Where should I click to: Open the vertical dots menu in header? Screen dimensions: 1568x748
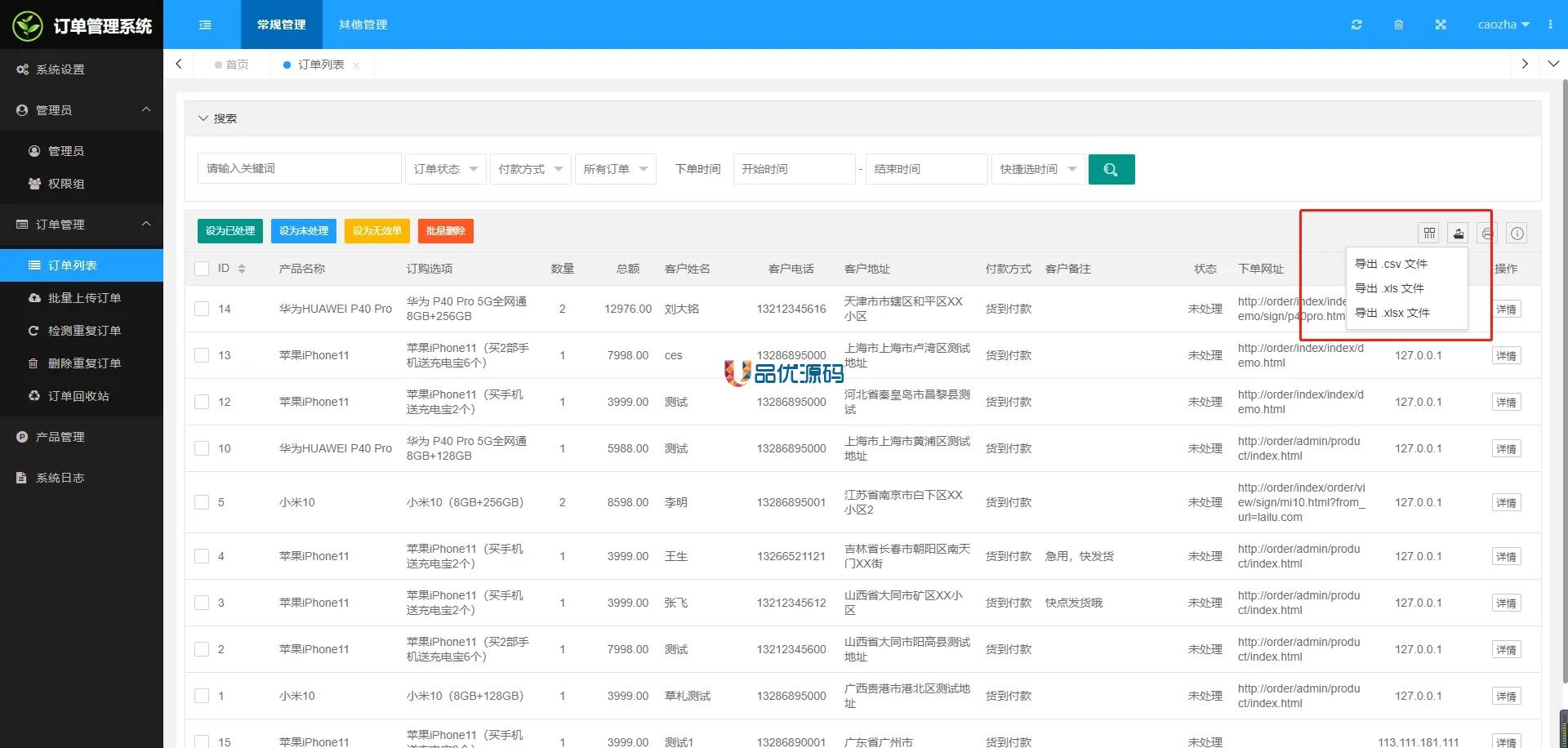click(x=1550, y=24)
